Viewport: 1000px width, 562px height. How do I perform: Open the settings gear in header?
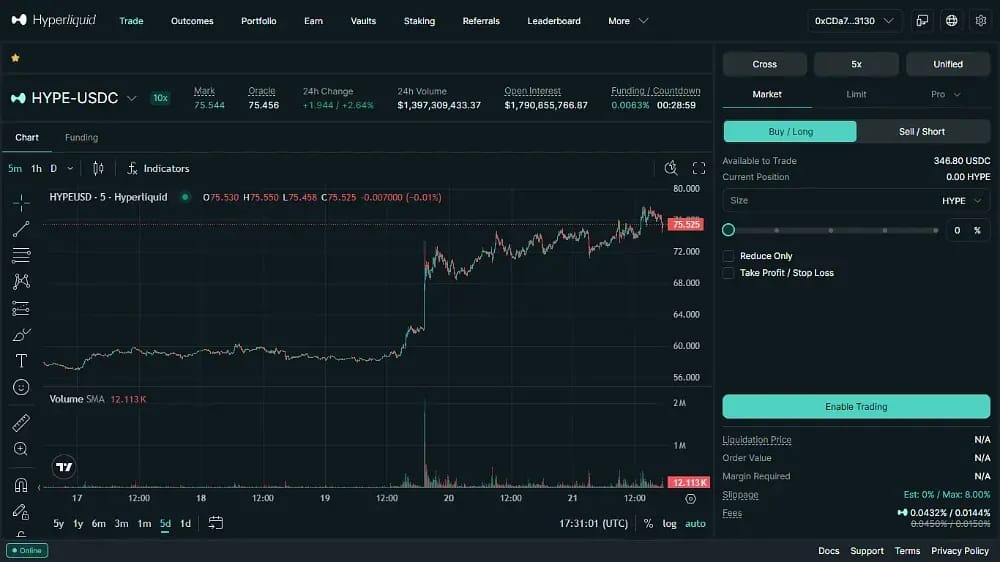(x=981, y=20)
